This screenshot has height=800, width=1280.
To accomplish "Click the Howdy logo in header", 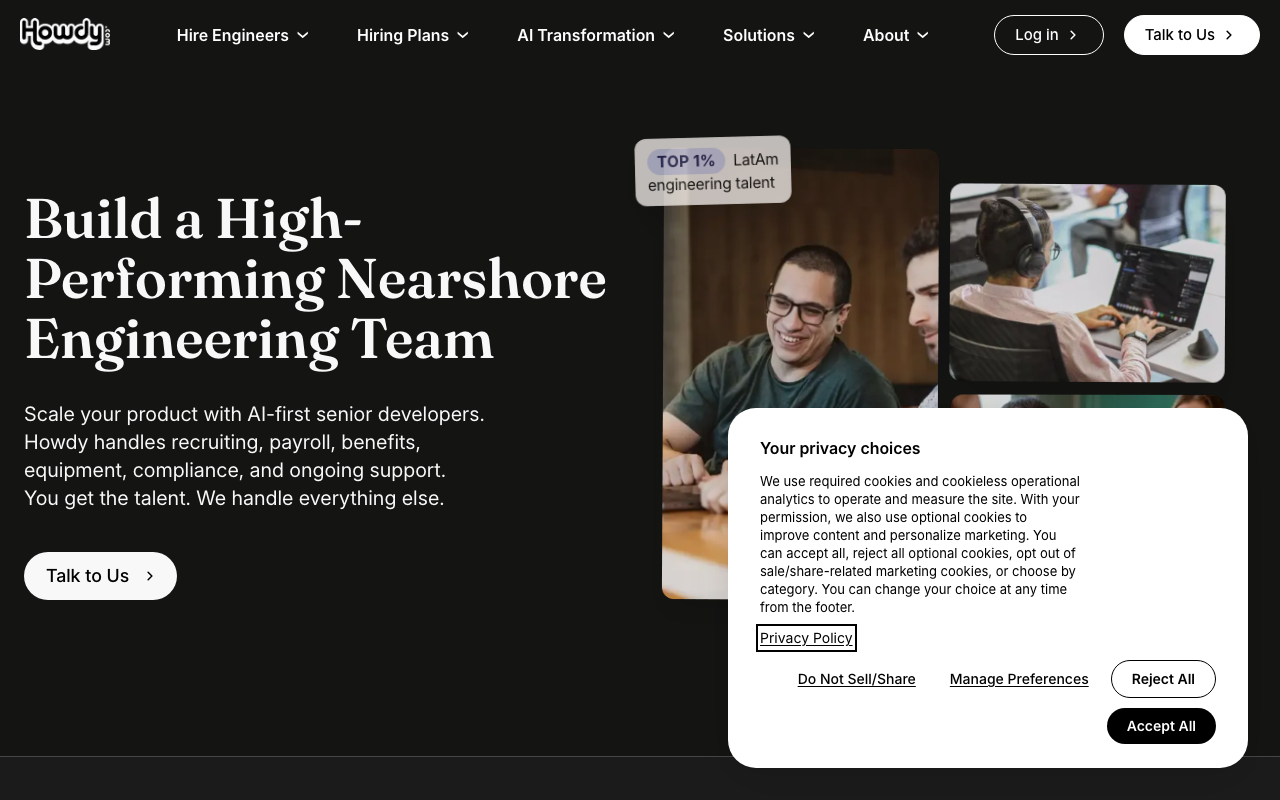I will (65, 34).
